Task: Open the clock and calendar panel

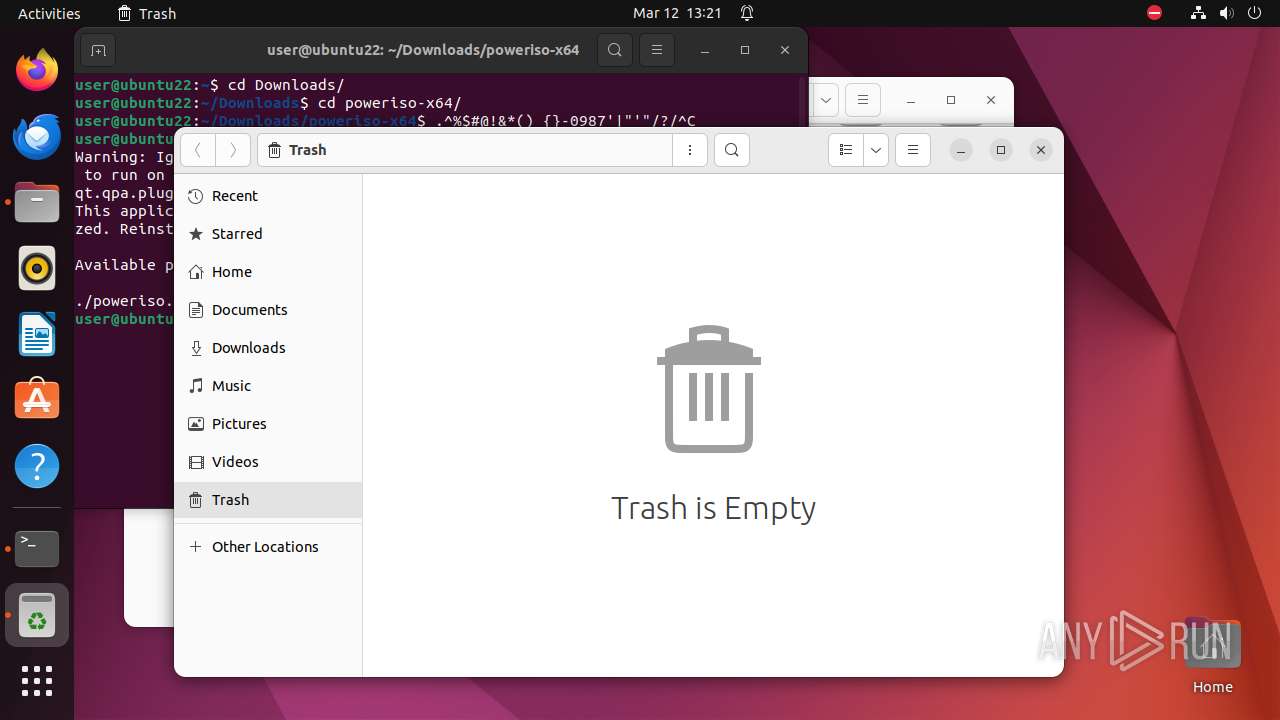Action: (x=677, y=13)
